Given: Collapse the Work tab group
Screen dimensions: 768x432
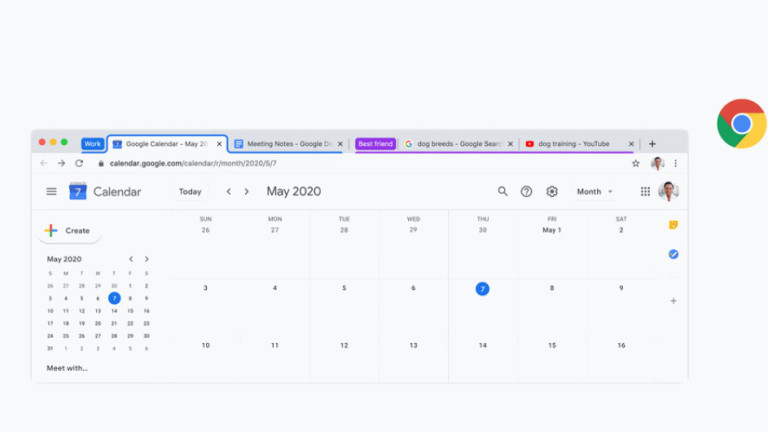Looking at the screenshot, I should click(92, 144).
